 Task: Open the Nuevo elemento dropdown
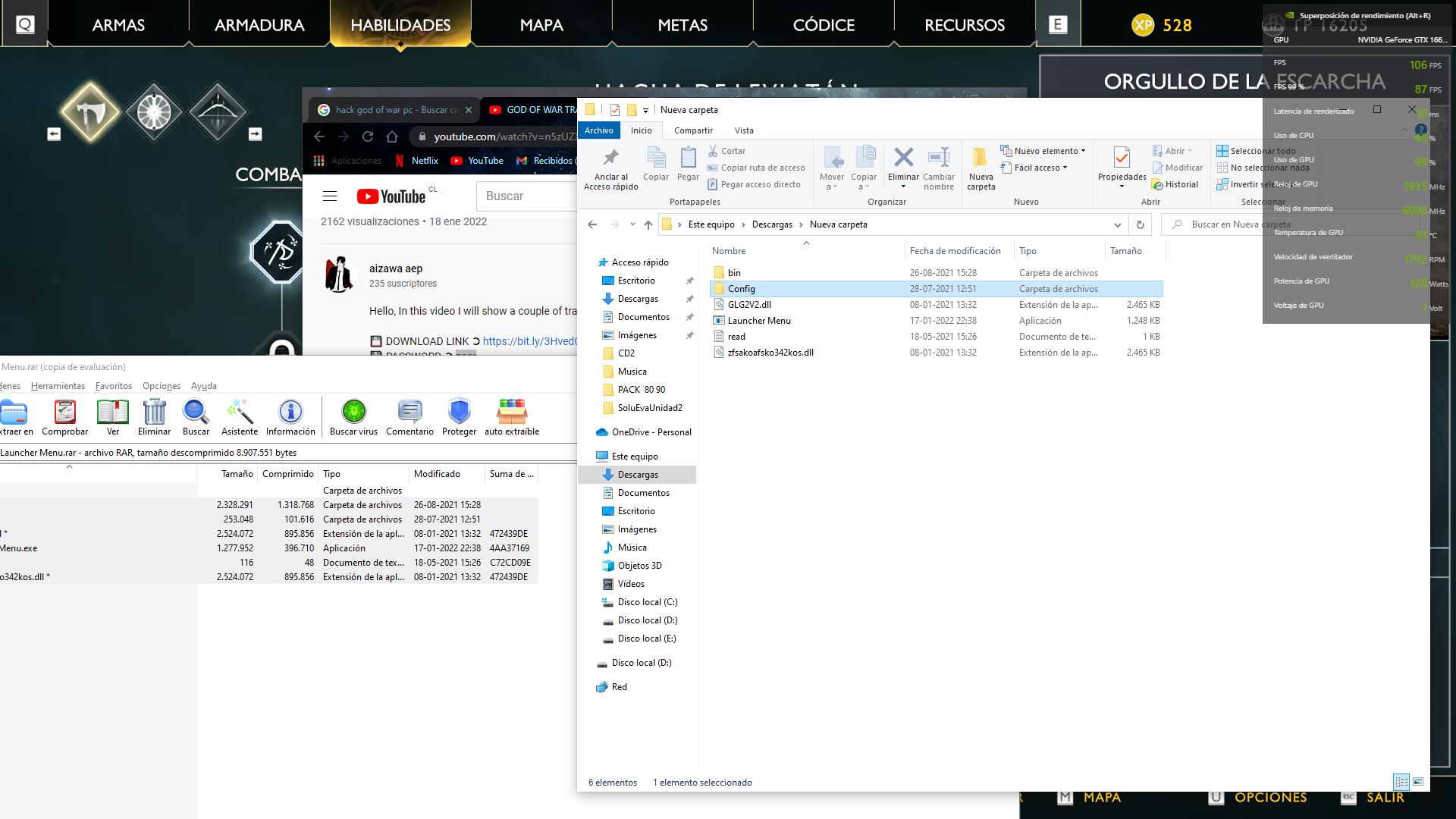1045,151
